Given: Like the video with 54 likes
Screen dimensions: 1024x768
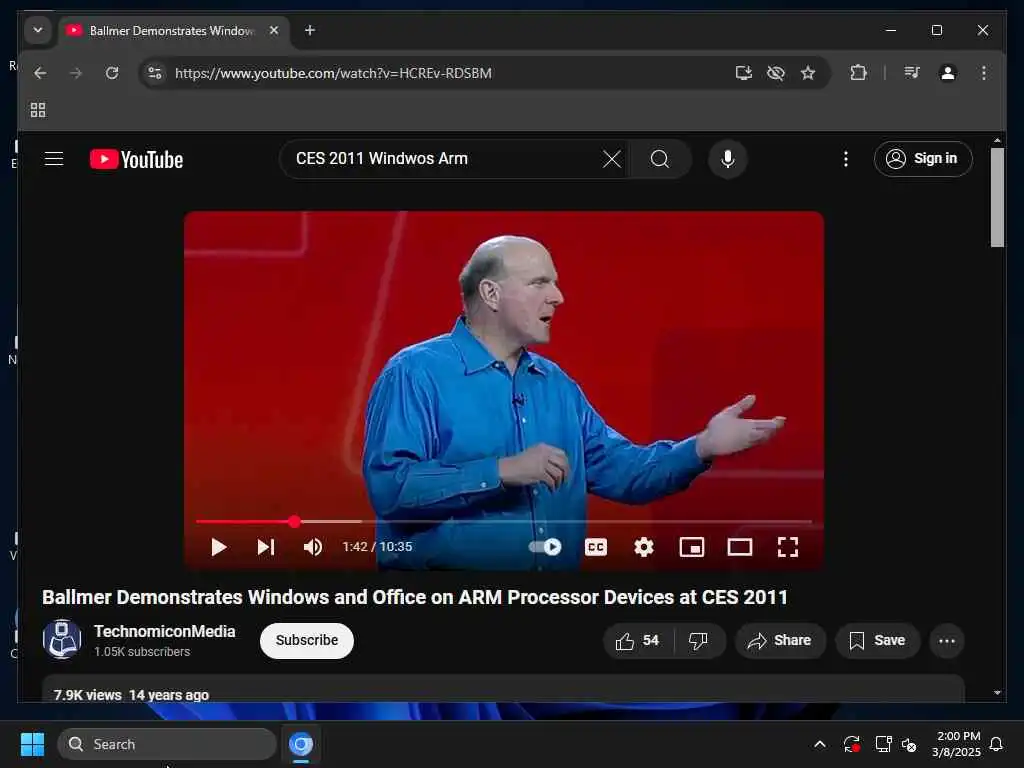Looking at the screenshot, I should point(638,641).
